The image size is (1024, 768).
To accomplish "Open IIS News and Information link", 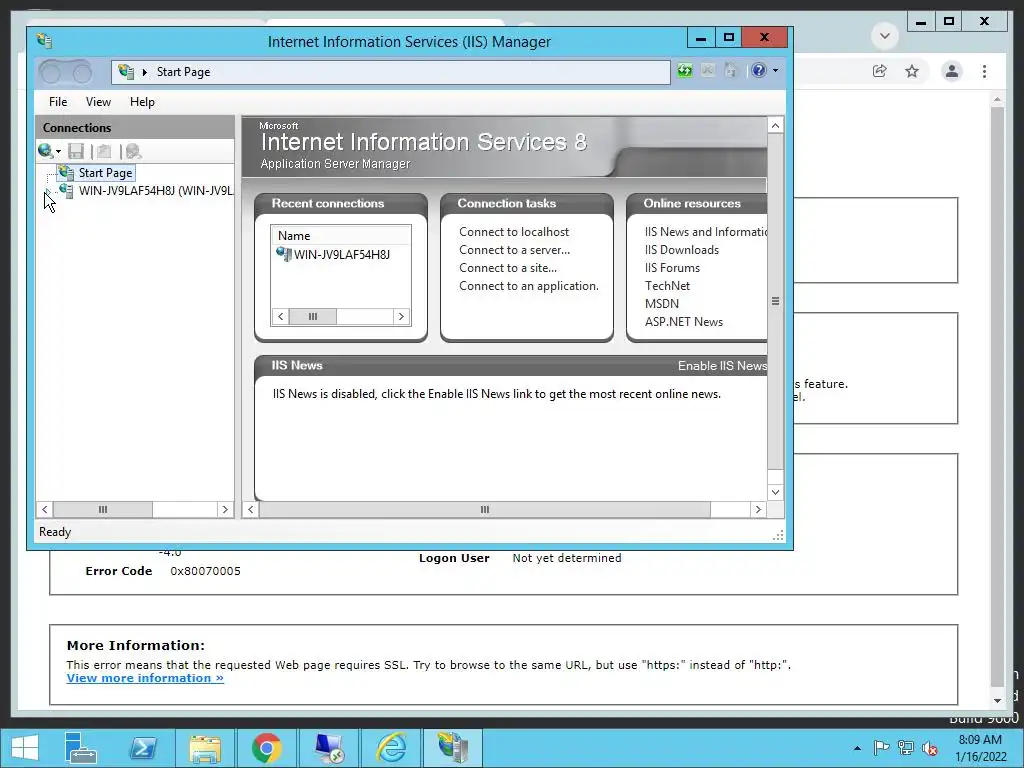I will tap(705, 232).
